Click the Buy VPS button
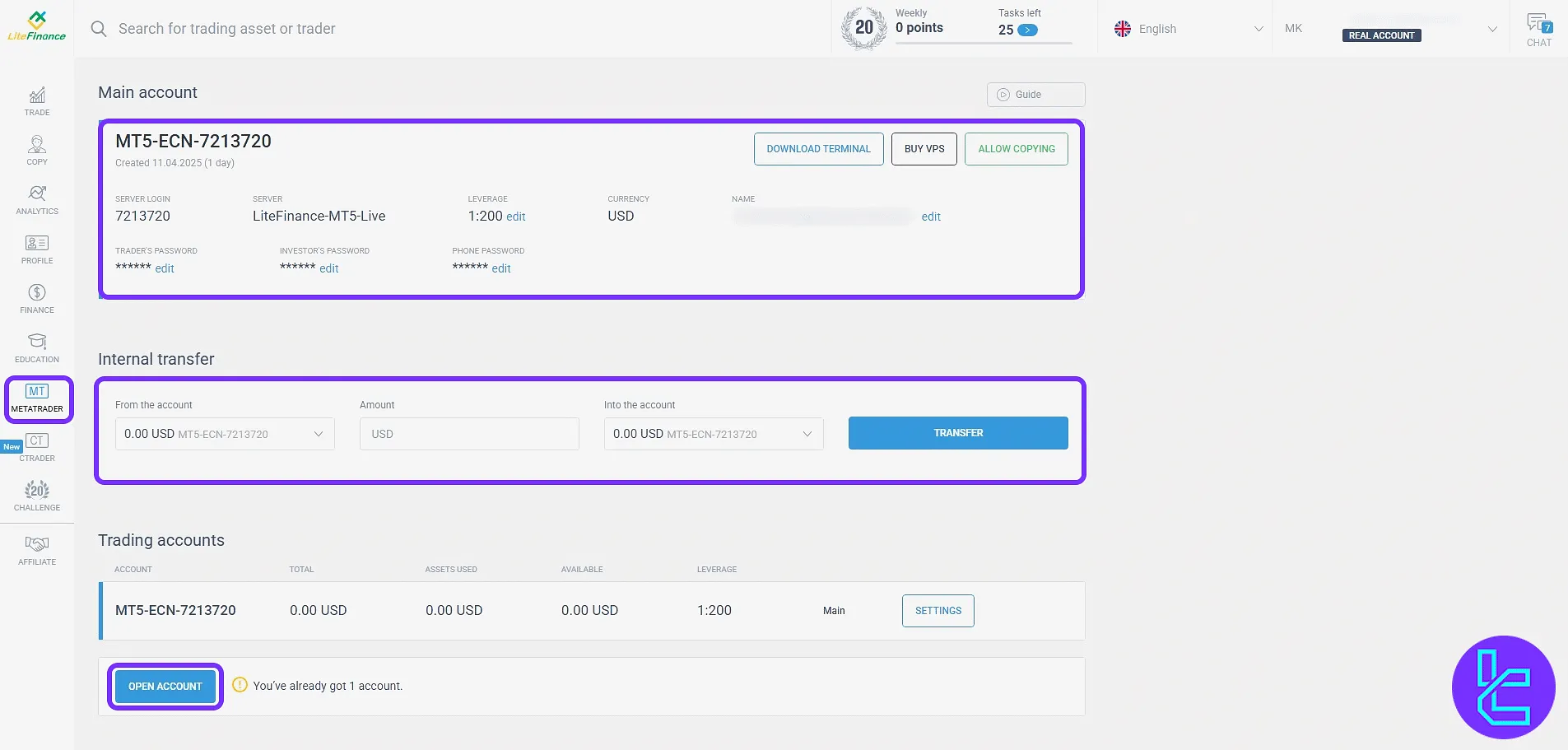 pyautogui.click(x=924, y=149)
